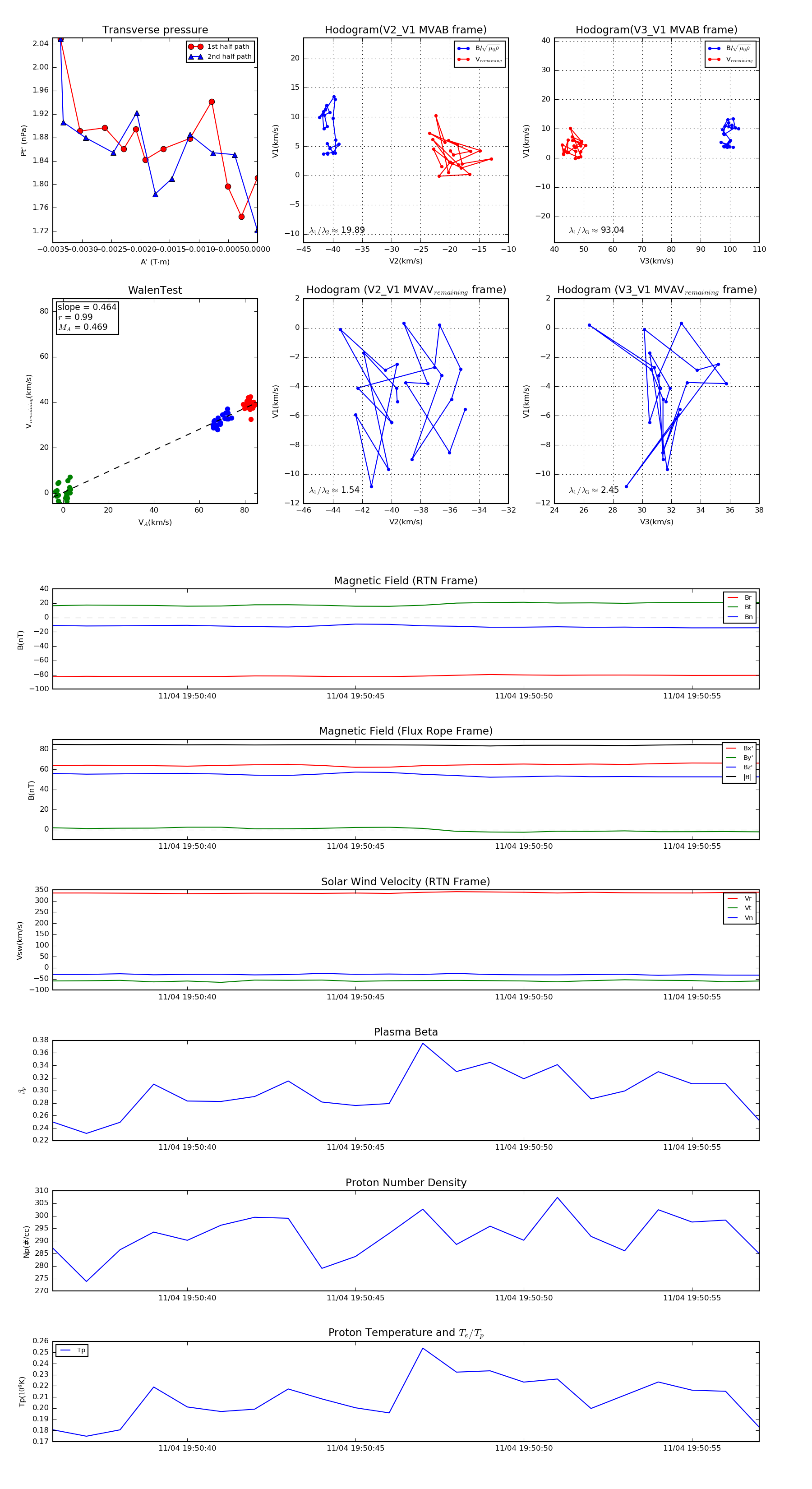
Task: Click 'Hodogram (V3_V1 MVAV remaining frame)' title
Action: point(656,290)
